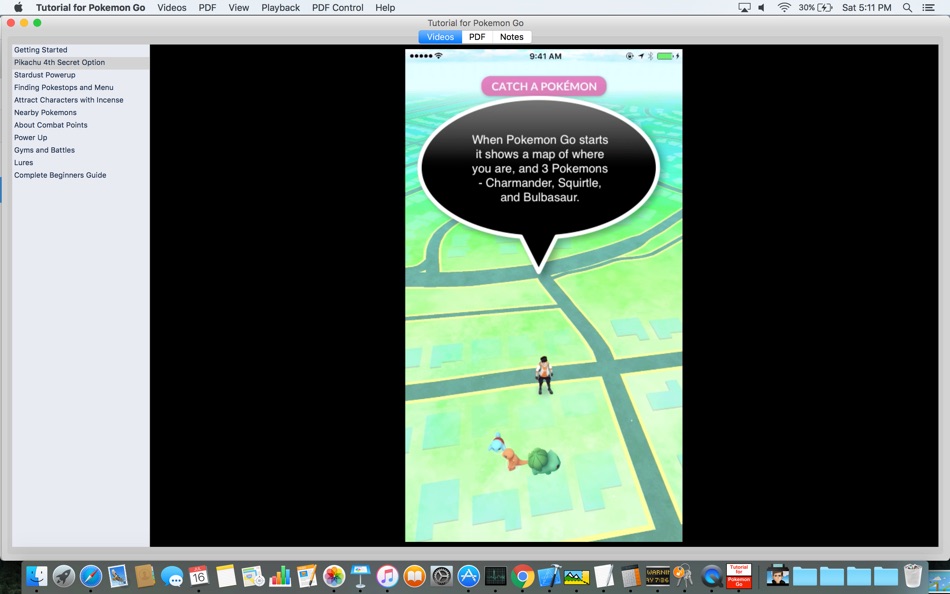This screenshot has height=594, width=950.
Task: Open Google Chrome in dock
Action: pyautogui.click(x=522, y=576)
